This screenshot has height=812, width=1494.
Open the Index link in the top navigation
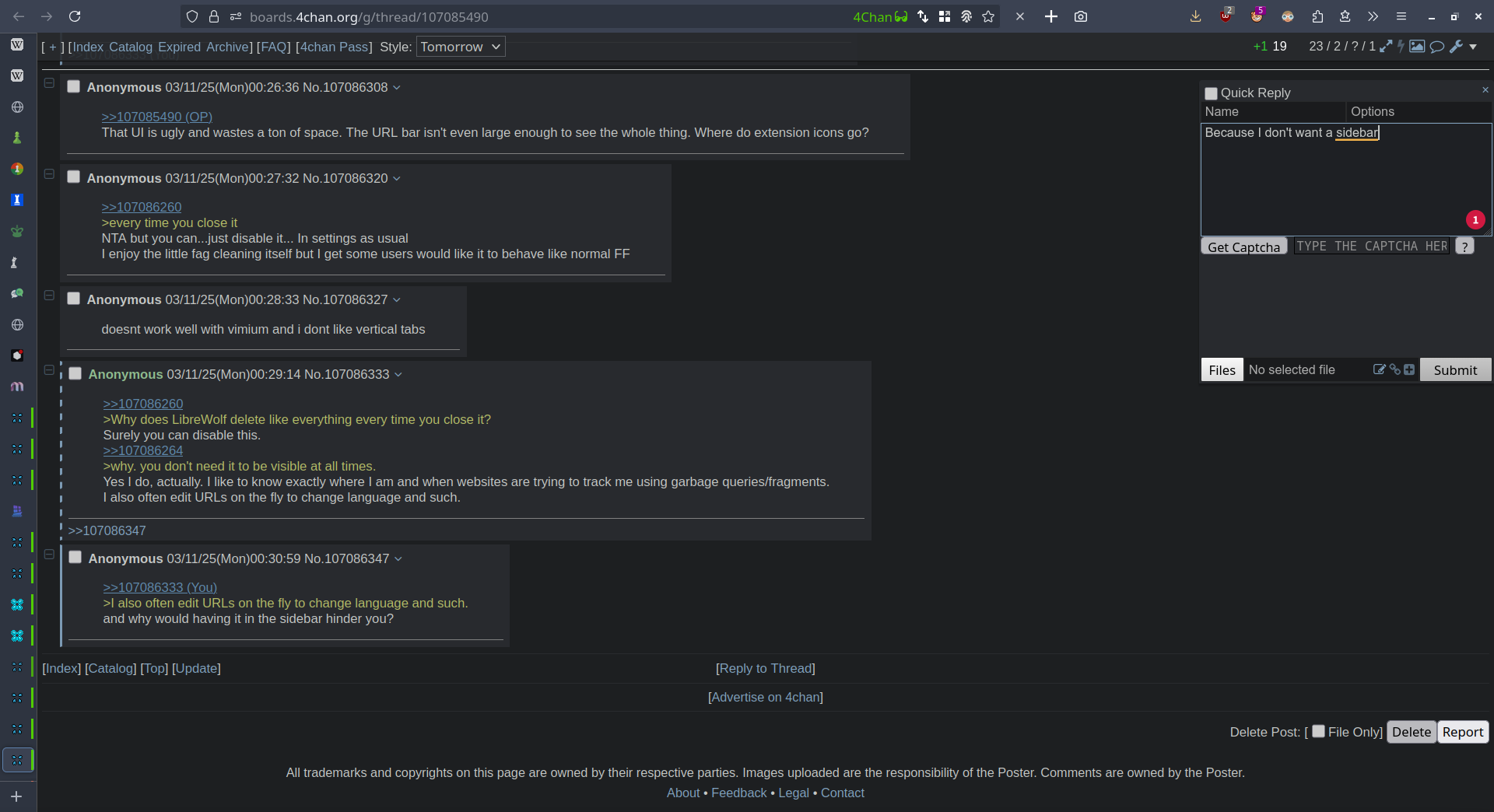tap(88, 47)
